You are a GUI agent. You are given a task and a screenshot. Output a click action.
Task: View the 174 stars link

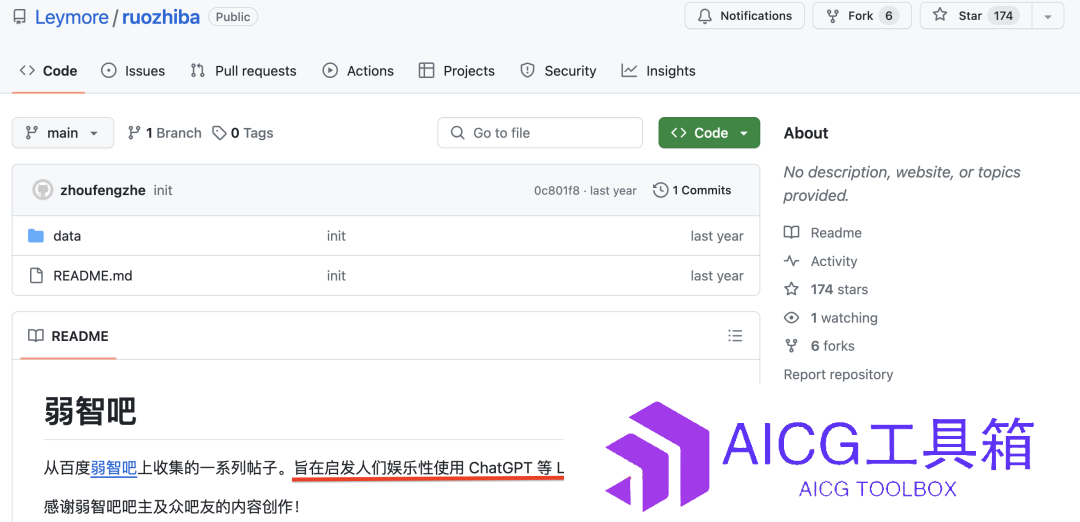pos(826,289)
